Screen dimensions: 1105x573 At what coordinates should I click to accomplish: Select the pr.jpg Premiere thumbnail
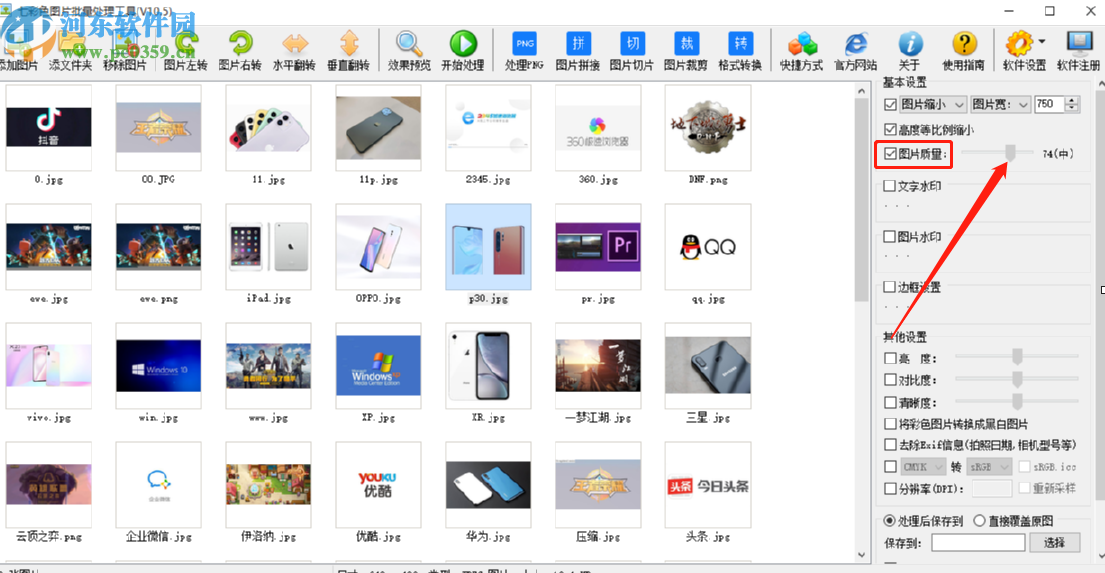coord(598,247)
